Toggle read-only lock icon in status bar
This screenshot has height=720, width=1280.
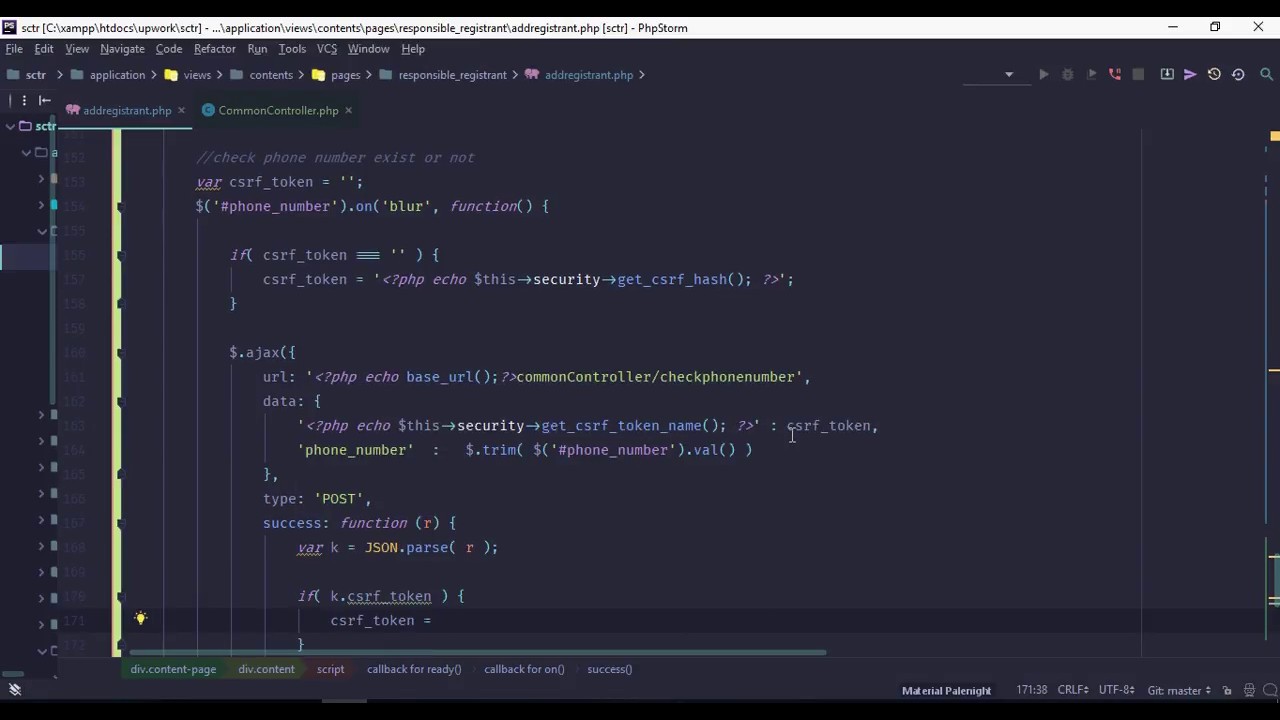coord(1229,690)
